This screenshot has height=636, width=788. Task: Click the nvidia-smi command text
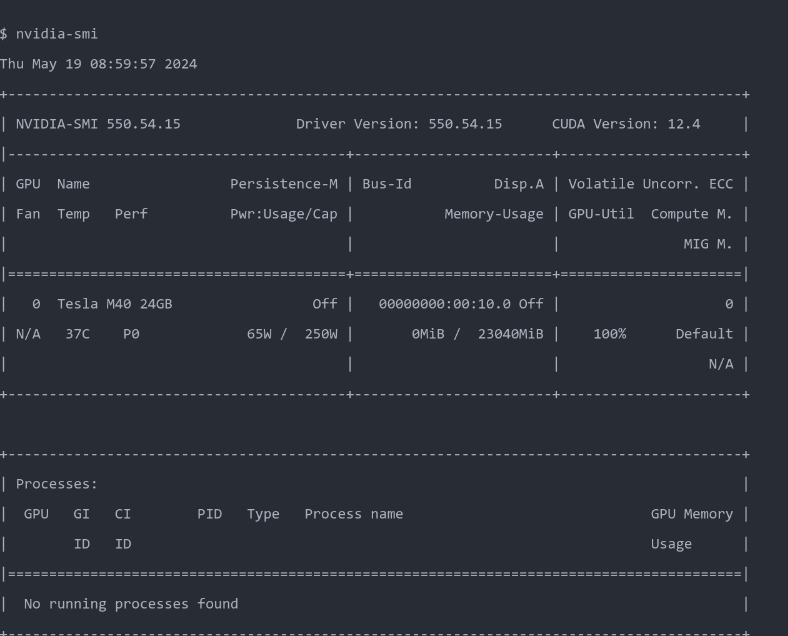(57, 34)
